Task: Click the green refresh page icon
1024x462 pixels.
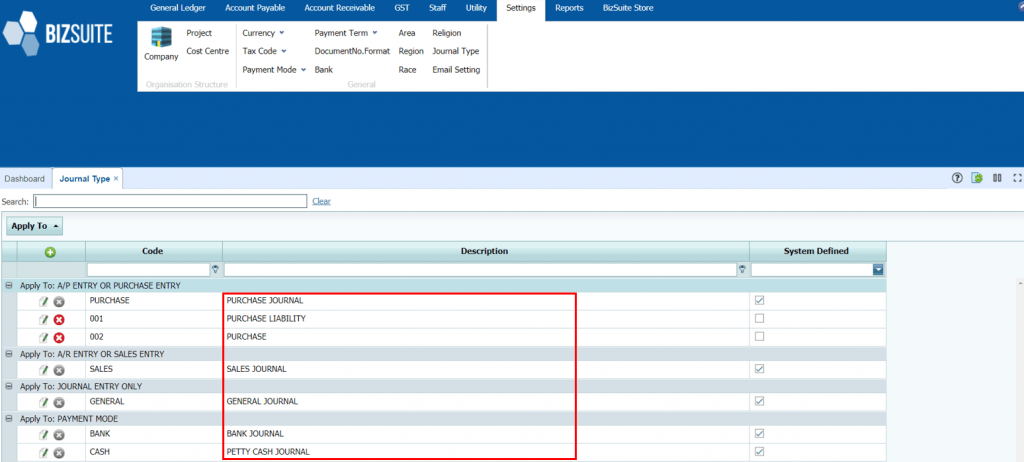Action: point(977,178)
